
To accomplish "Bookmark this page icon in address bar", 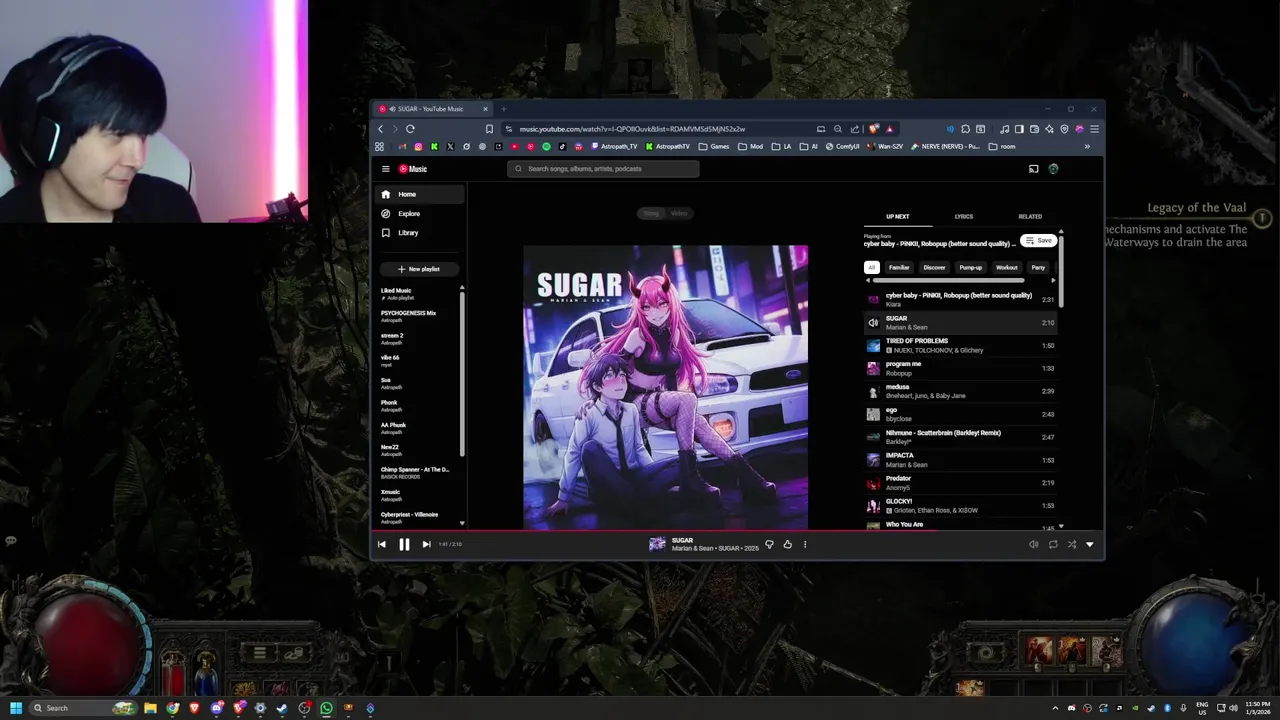I will [x=489, y=129].
